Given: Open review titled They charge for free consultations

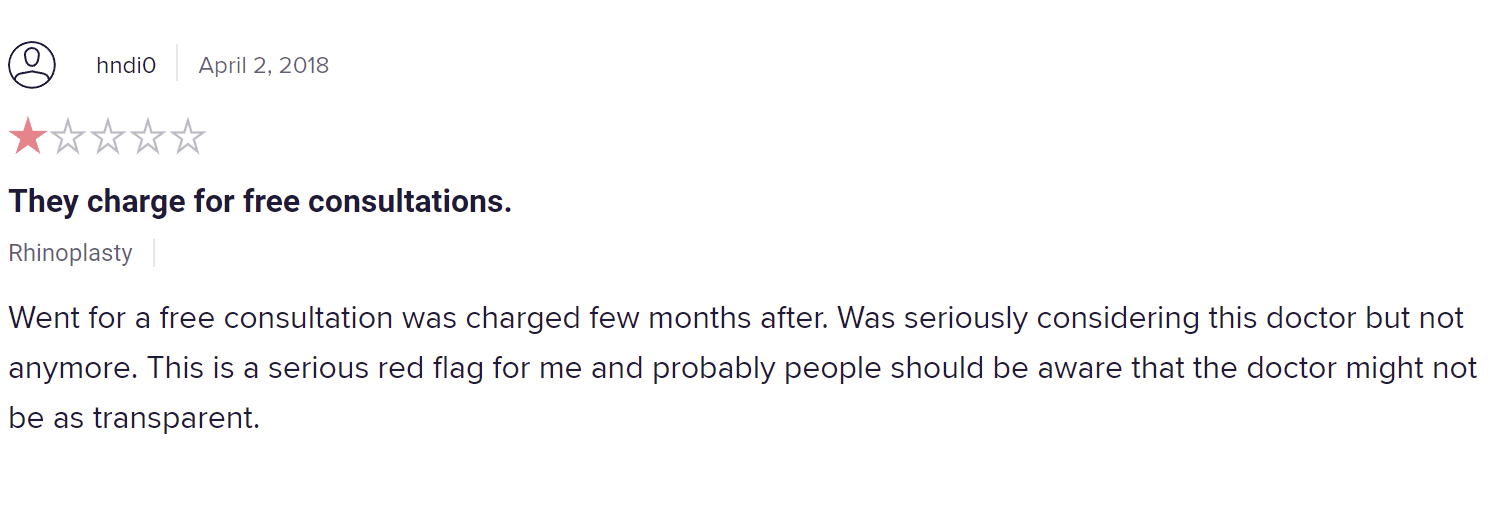Looking at the screenshot, I should click(260, 202).
